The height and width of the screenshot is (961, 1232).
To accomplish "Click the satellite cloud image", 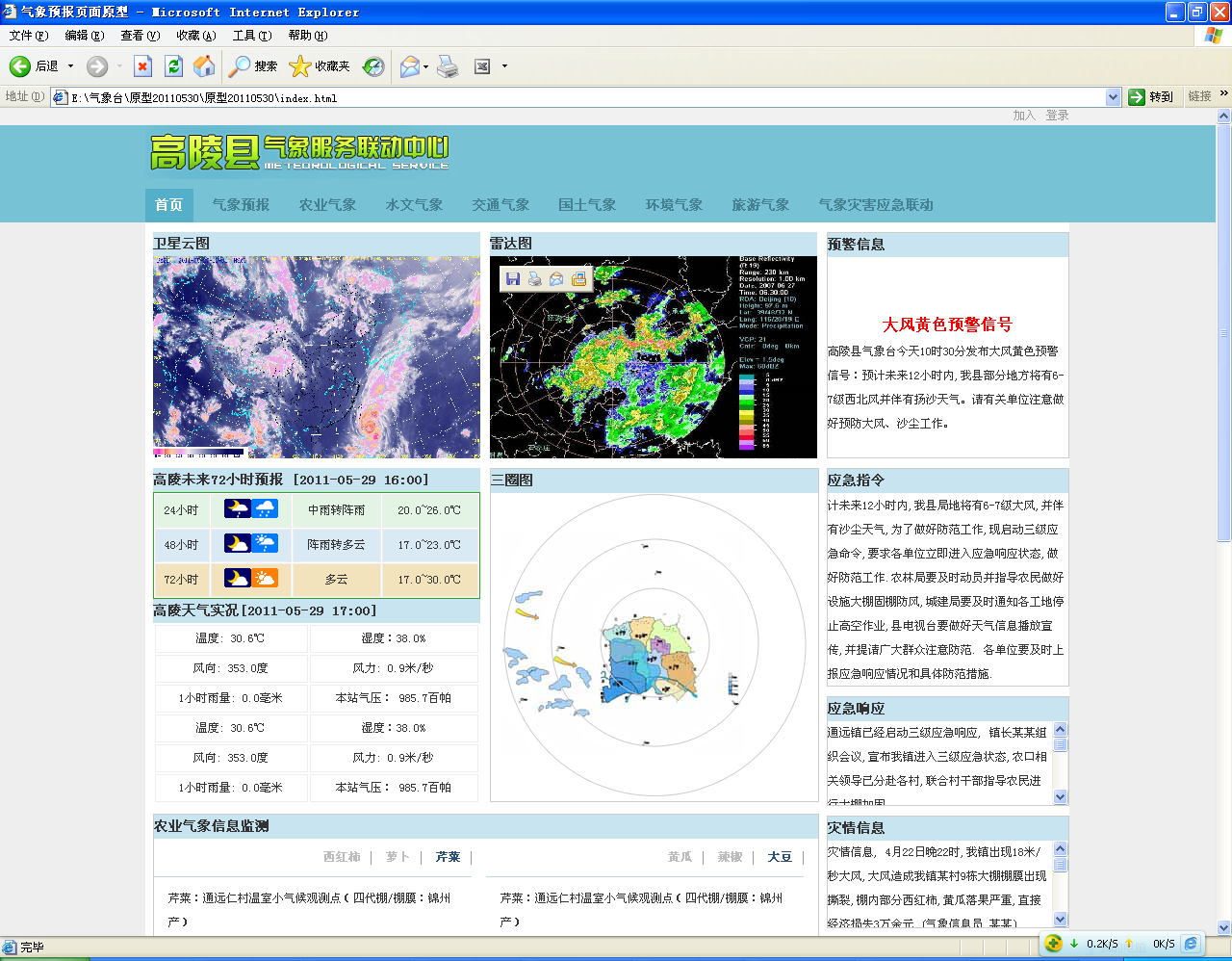I will click(x=316, y=356).
